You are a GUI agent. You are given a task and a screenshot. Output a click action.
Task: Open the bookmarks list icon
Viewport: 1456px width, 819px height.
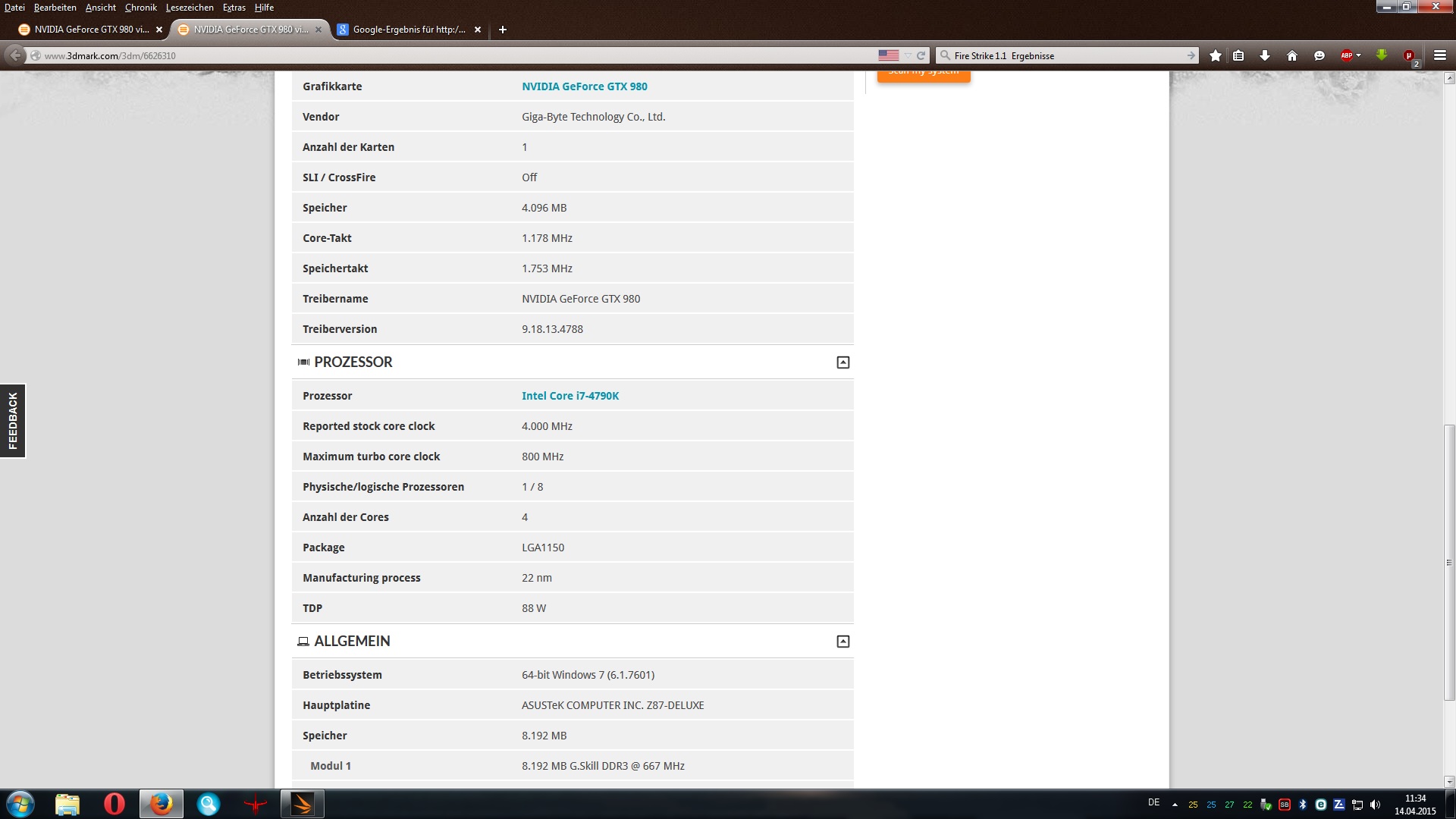[1238, 55]
